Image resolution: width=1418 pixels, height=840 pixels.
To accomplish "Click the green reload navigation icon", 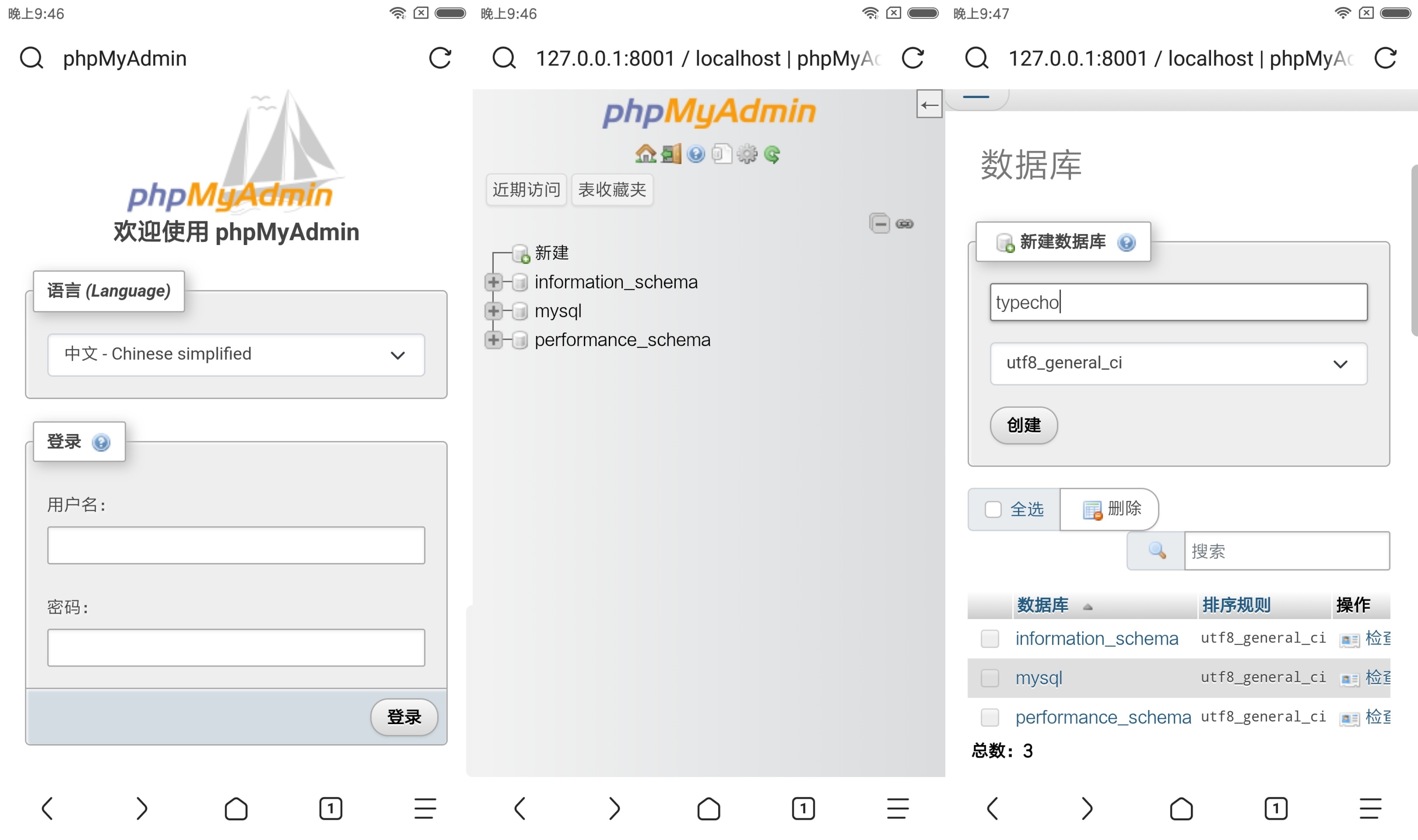I will click(x=772, y=154).
